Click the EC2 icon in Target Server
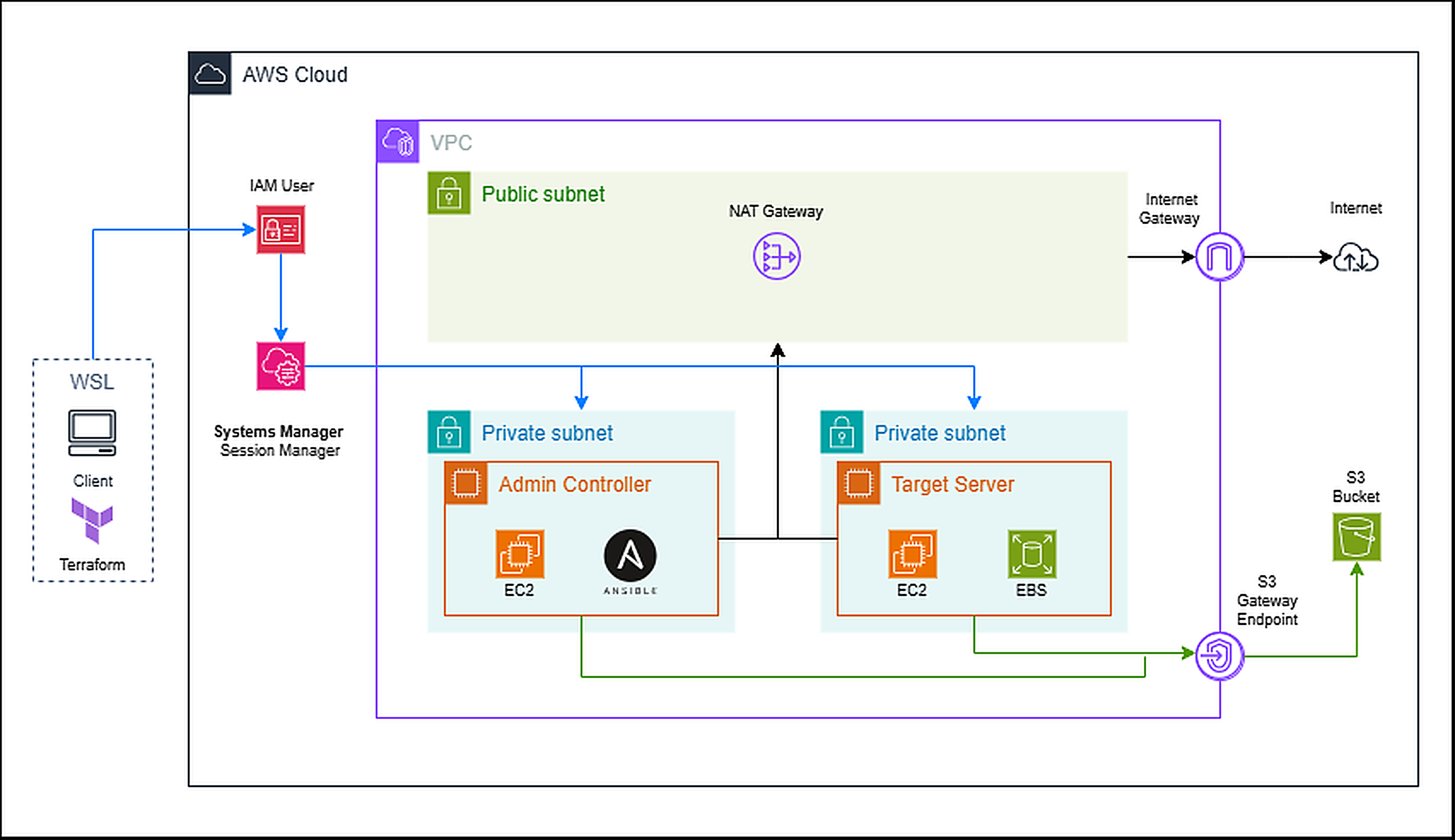 tap(913, 554)
